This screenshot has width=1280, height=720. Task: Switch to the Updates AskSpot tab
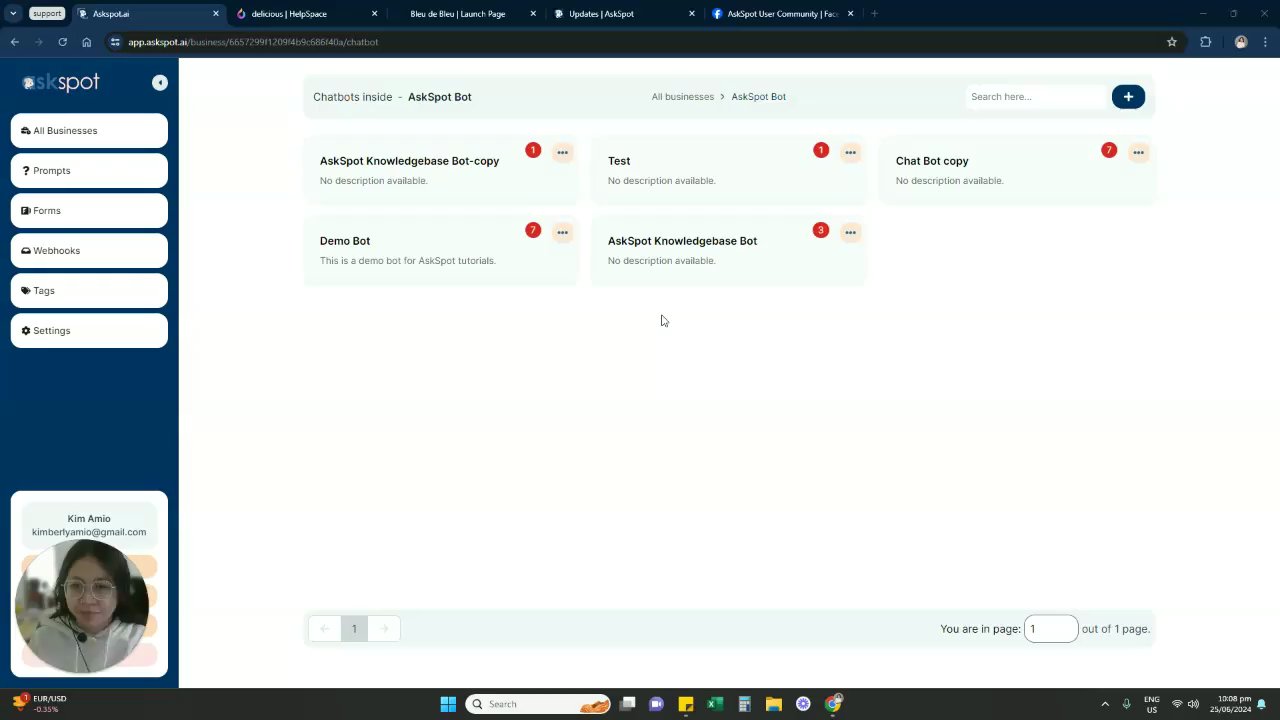[x=623, y=14]
